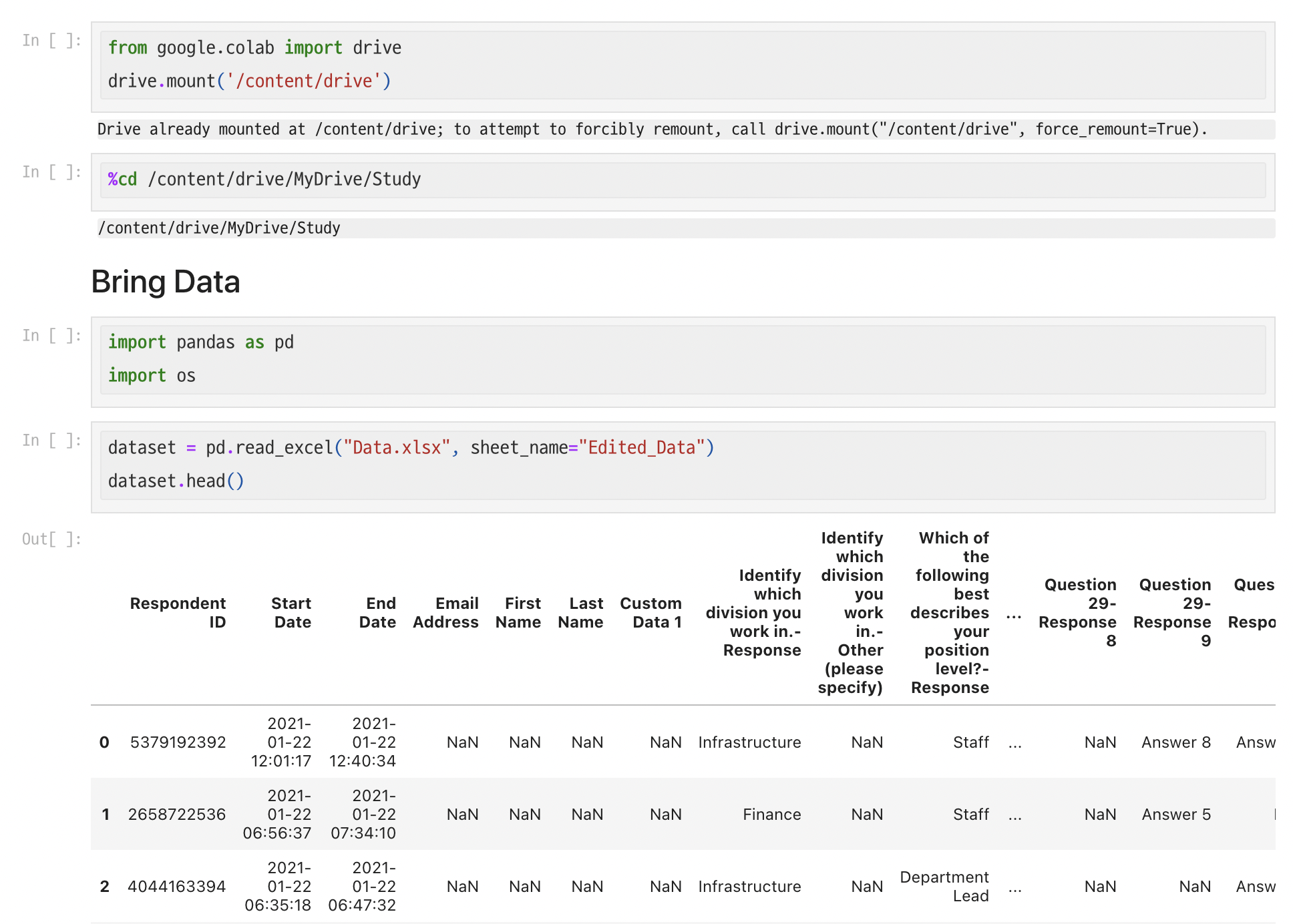Screen dimensions: 1293x924
Task: Click the read_excel code cell
Action: point(681,465)
